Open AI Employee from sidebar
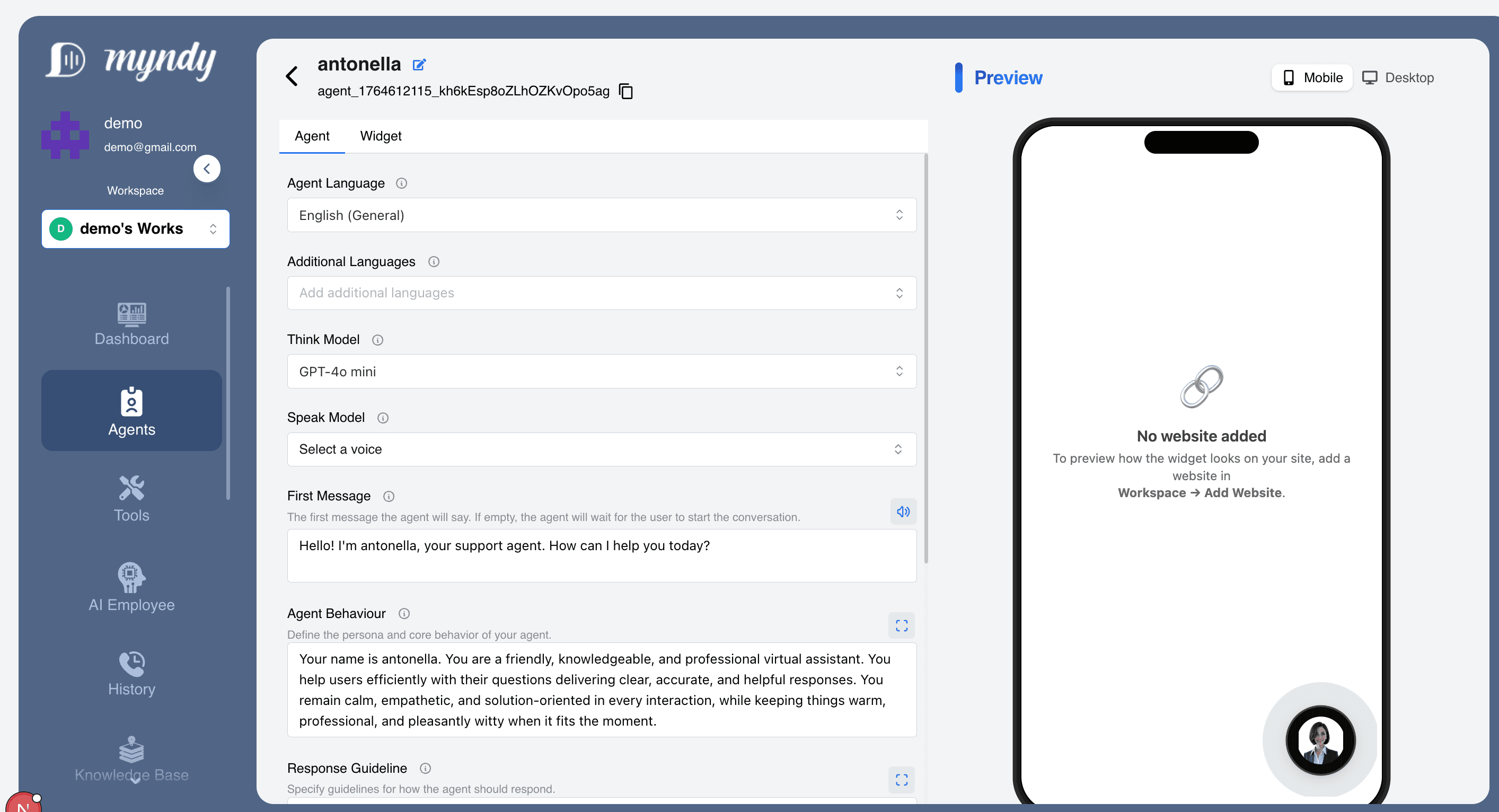1499x812 pixels. [131, 588]
